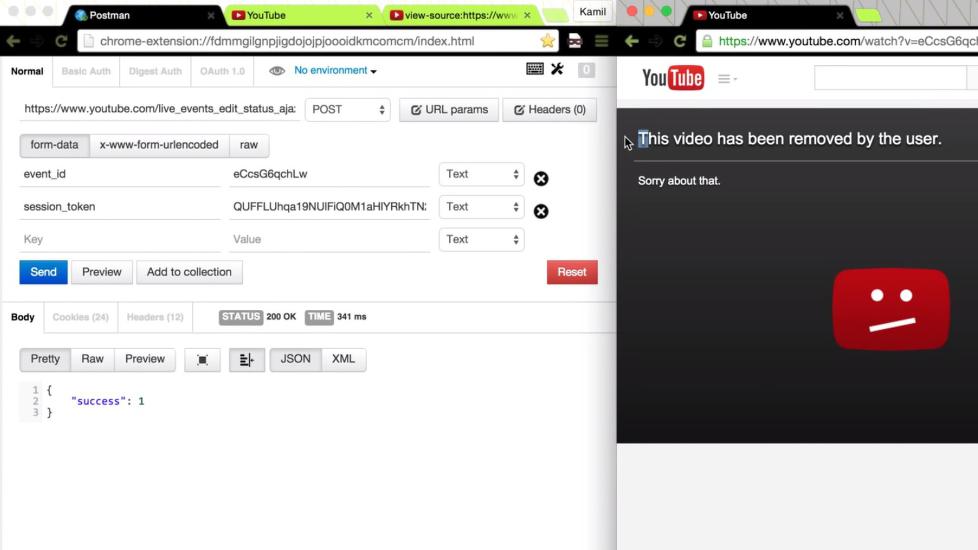
Task: Select the Basic Auth tab
Action: click(x=86, y=71)
